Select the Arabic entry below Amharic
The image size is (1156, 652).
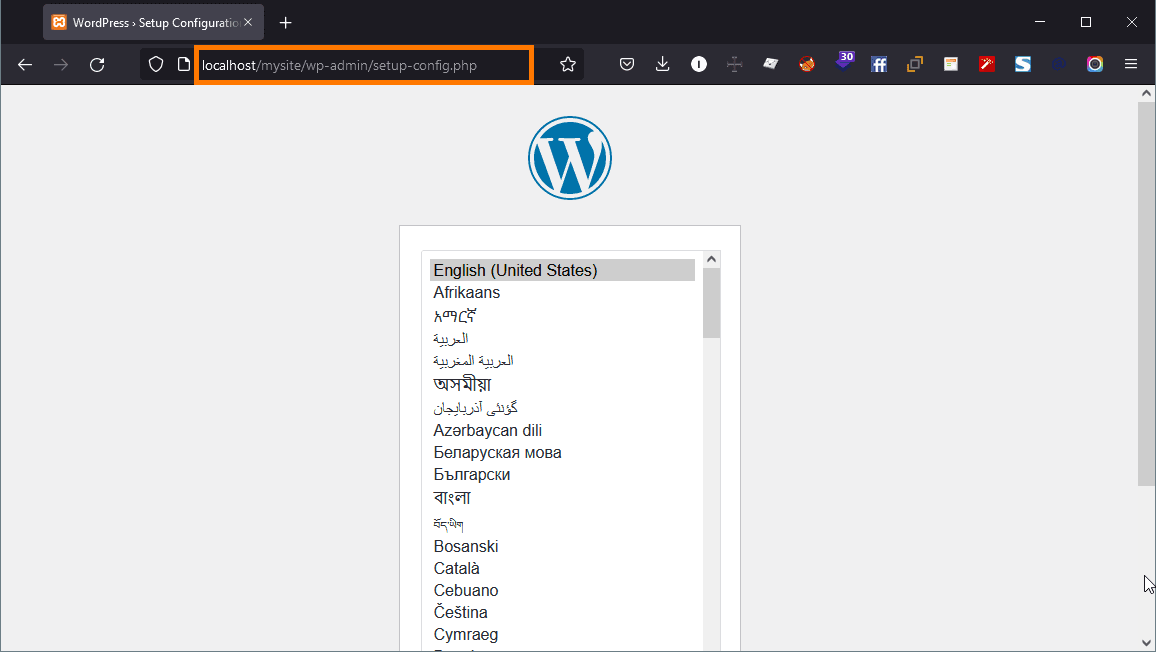[x=563, y=339]
